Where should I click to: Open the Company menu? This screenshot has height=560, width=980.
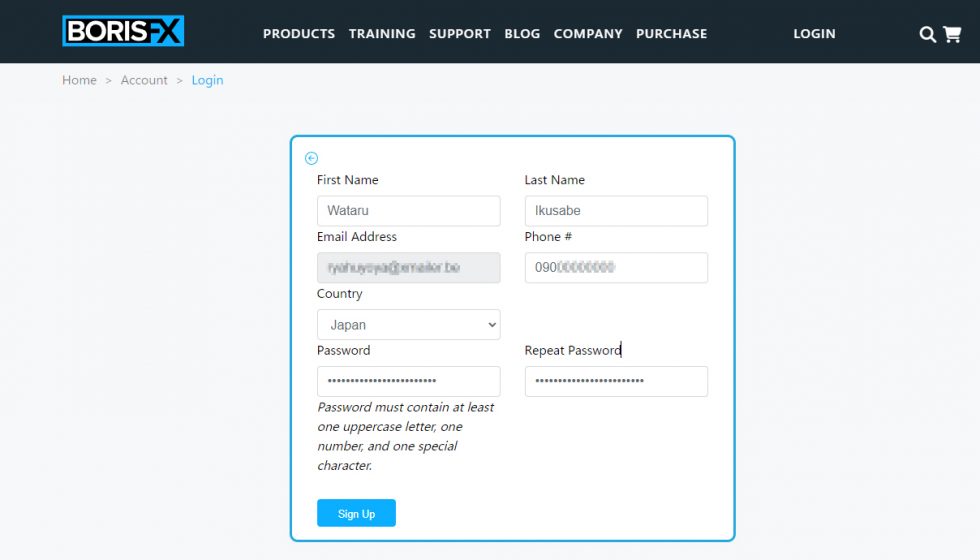(588, 34)
